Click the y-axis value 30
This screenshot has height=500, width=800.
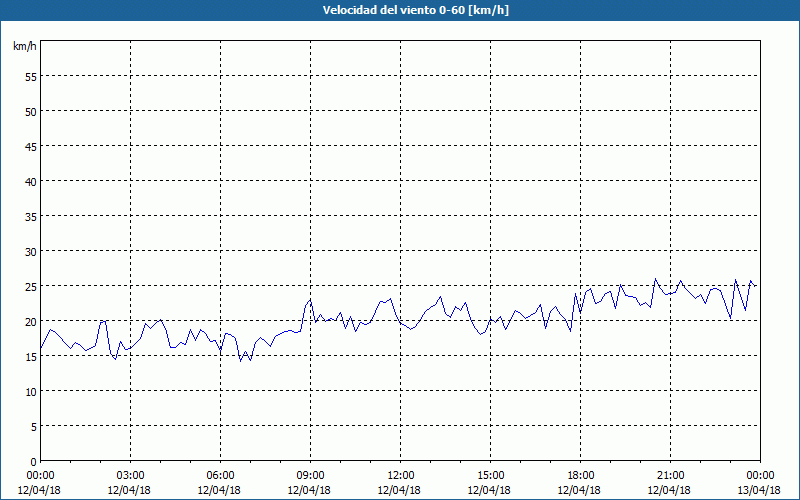click(31, 252)
